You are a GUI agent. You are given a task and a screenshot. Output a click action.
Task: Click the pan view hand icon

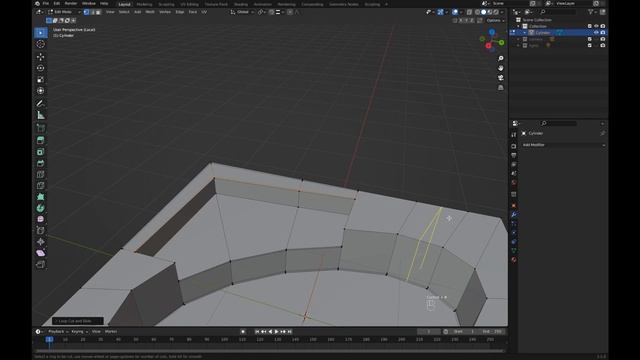501,68
